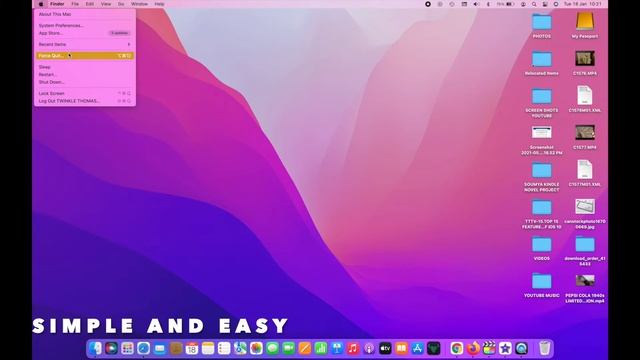The height and width of the screenshot is (360, 640).
Task: Launch FaceTime from the Dock
Action: tap(289, 348)
